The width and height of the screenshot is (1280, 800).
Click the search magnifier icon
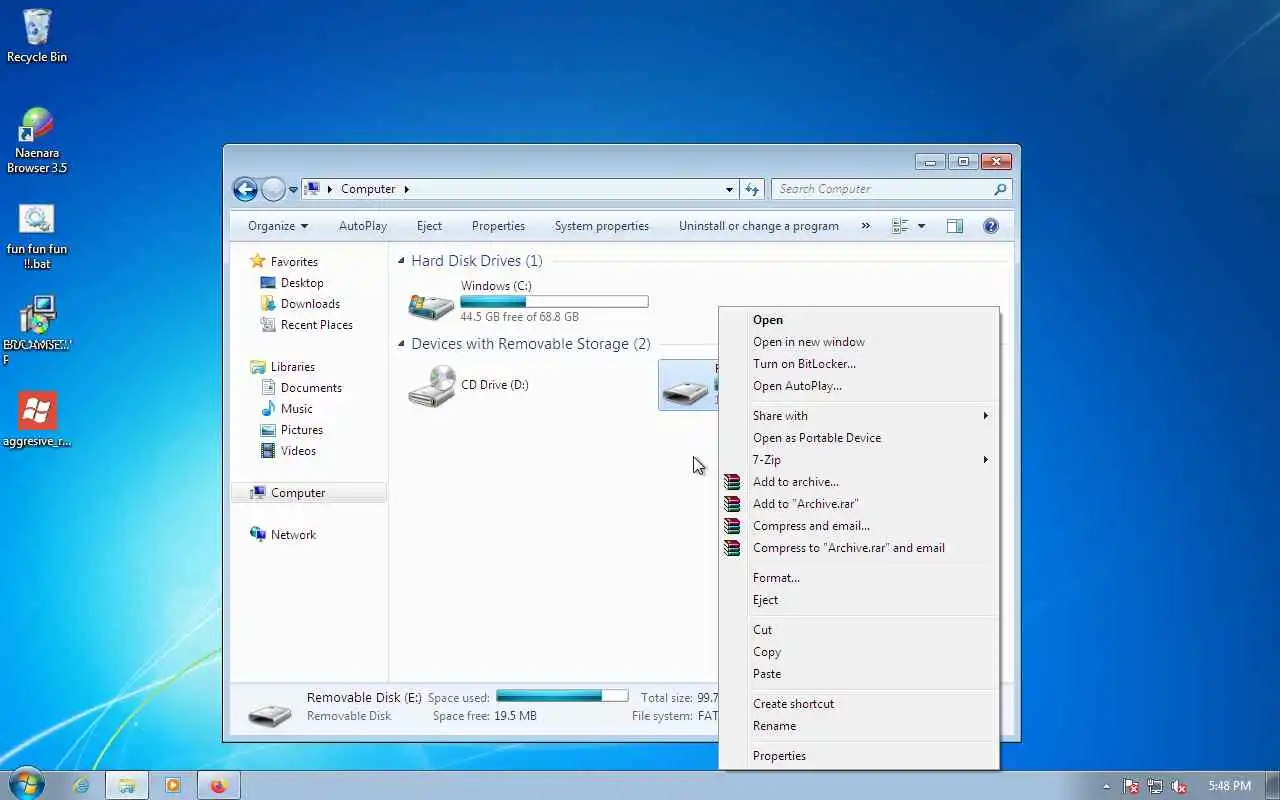1000,189
